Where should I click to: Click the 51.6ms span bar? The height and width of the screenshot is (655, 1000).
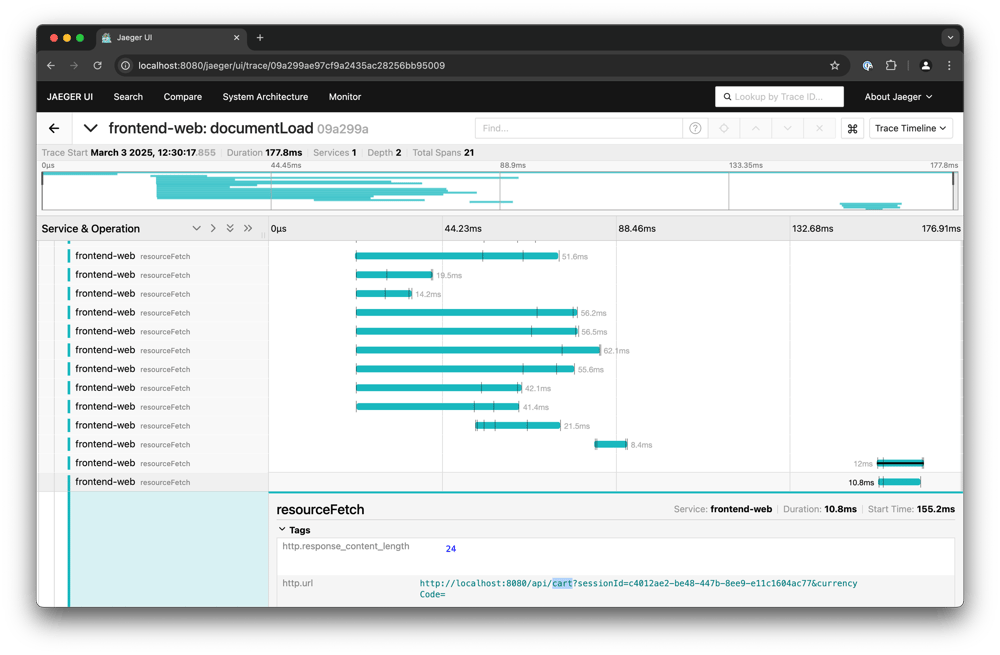[x=457, y=256]
